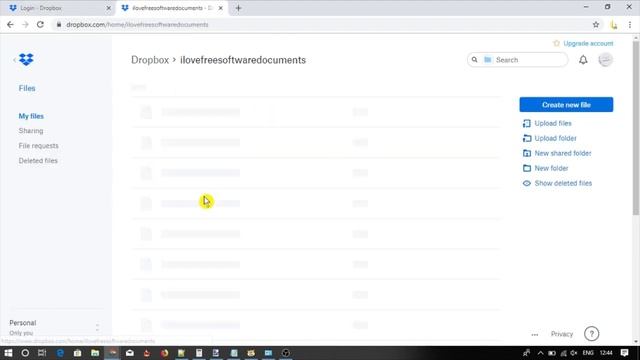Click the Dropbox logo in the sidebar

point(26,60)
